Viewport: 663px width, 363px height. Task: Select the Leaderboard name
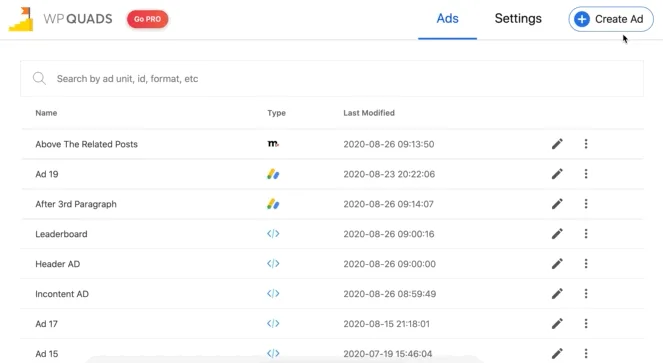61,234
